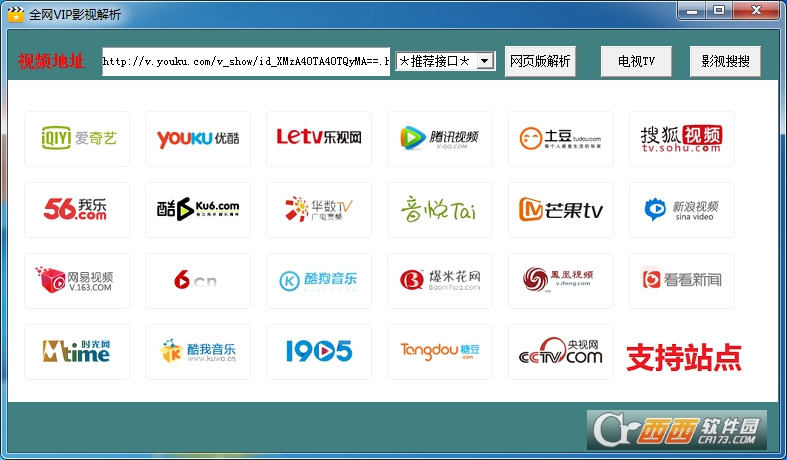The width and height of the screenshot is (787, 460).
Task: Click the 影视搜搜 button
Action: pos(725,61)
